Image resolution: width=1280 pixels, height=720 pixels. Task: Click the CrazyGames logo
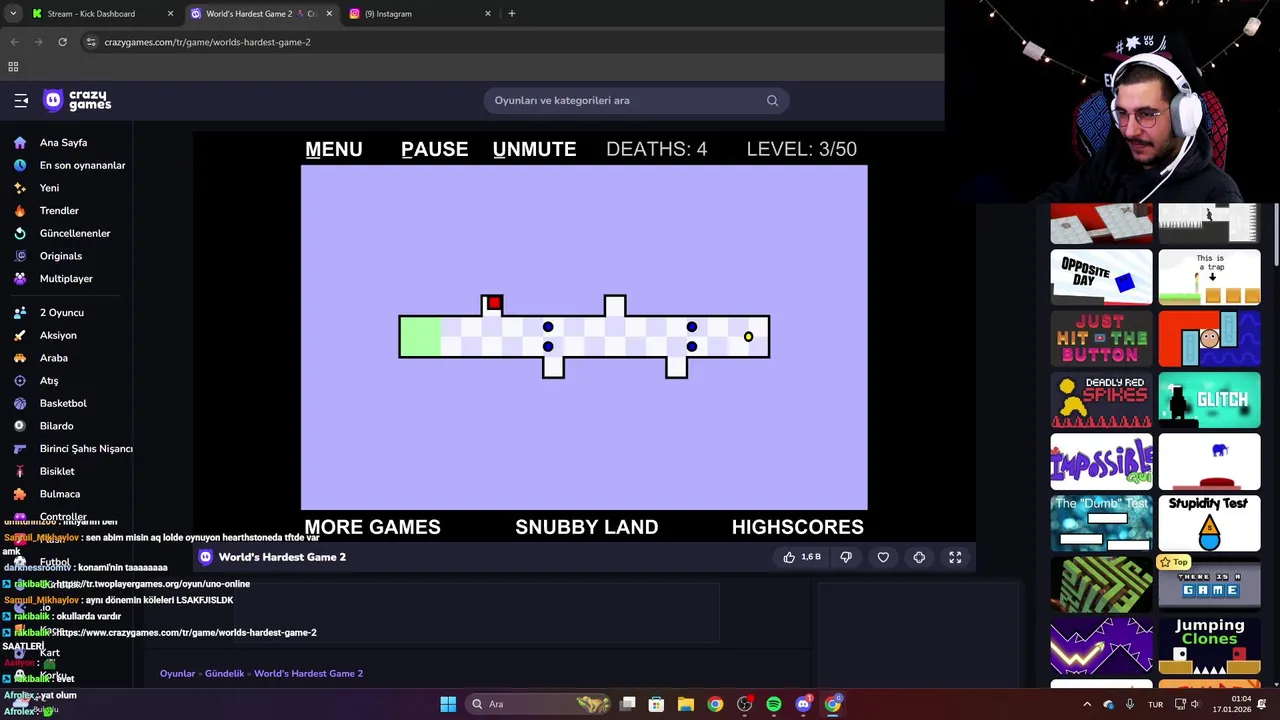click(77, 100)
